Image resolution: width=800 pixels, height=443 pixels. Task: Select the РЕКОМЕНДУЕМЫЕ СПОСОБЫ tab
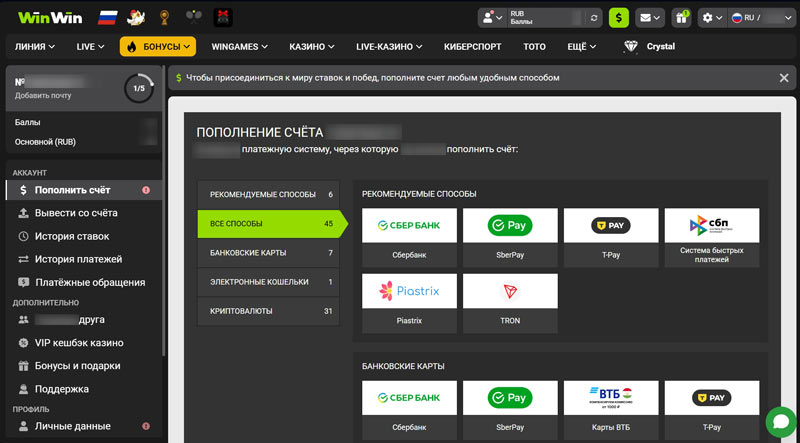[268, 194]
